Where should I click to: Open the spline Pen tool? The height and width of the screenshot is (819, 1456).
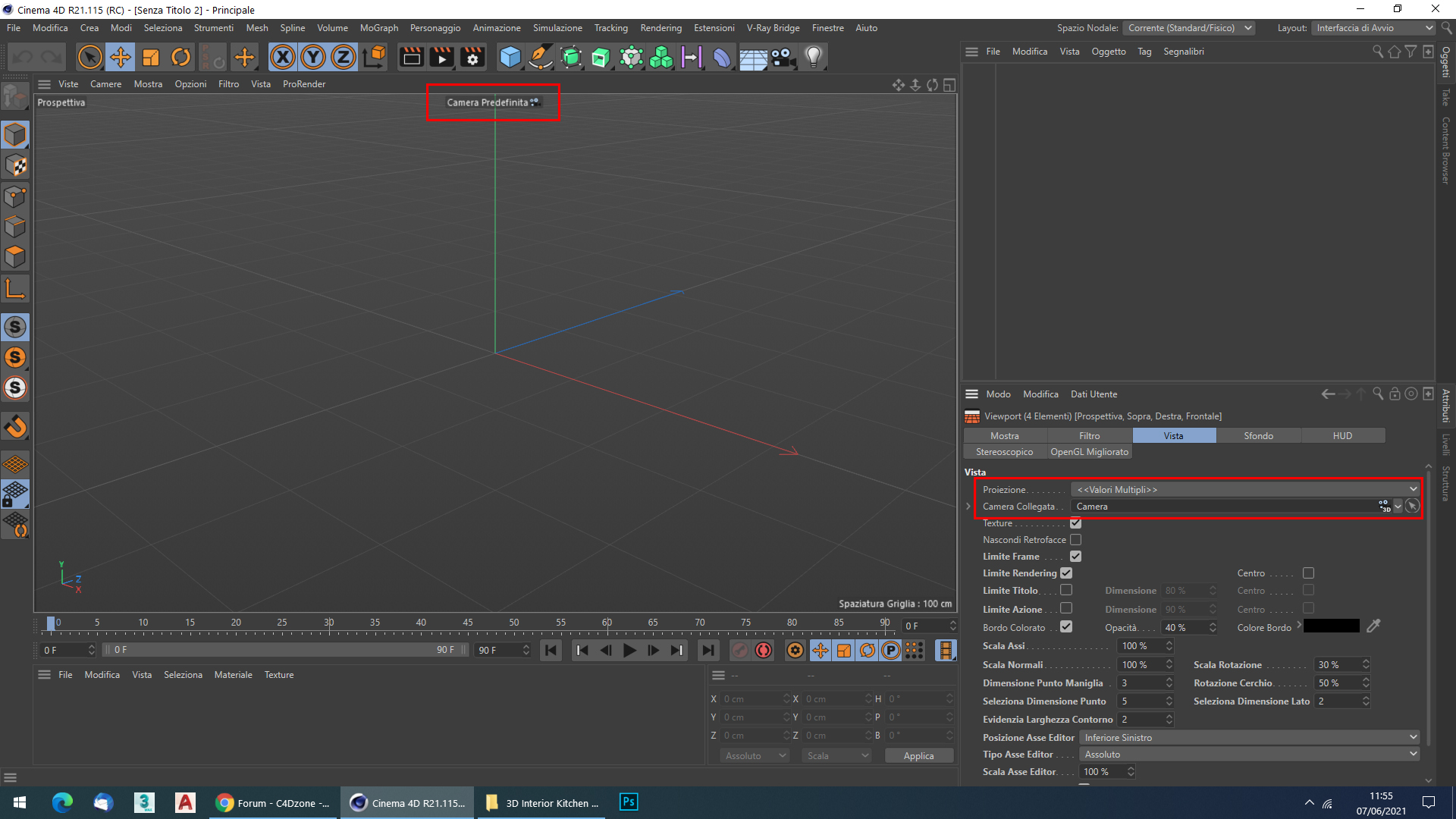(x=541, y=57)
